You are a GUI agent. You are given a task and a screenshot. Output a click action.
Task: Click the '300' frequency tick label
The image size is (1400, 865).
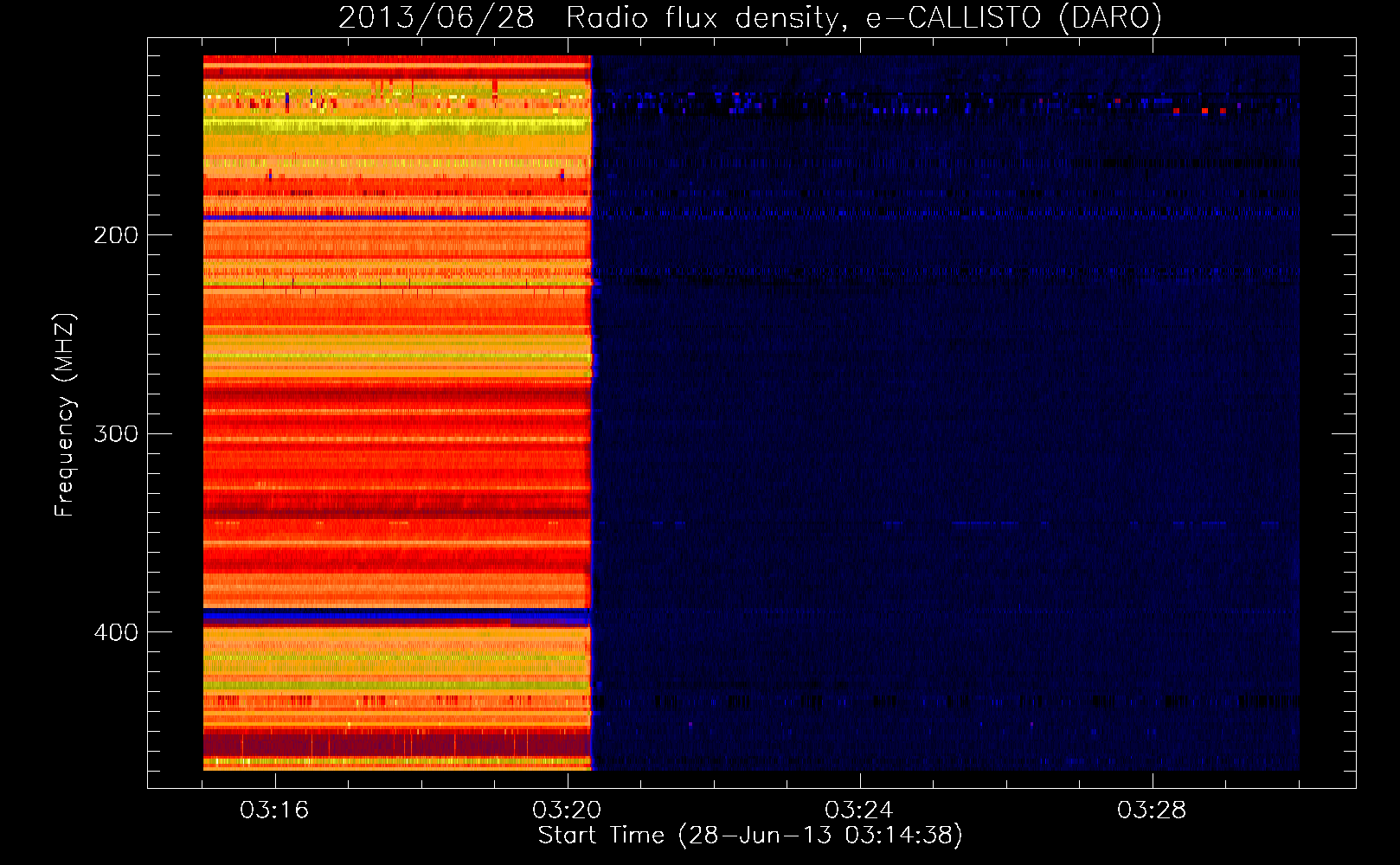coord(116,433)
